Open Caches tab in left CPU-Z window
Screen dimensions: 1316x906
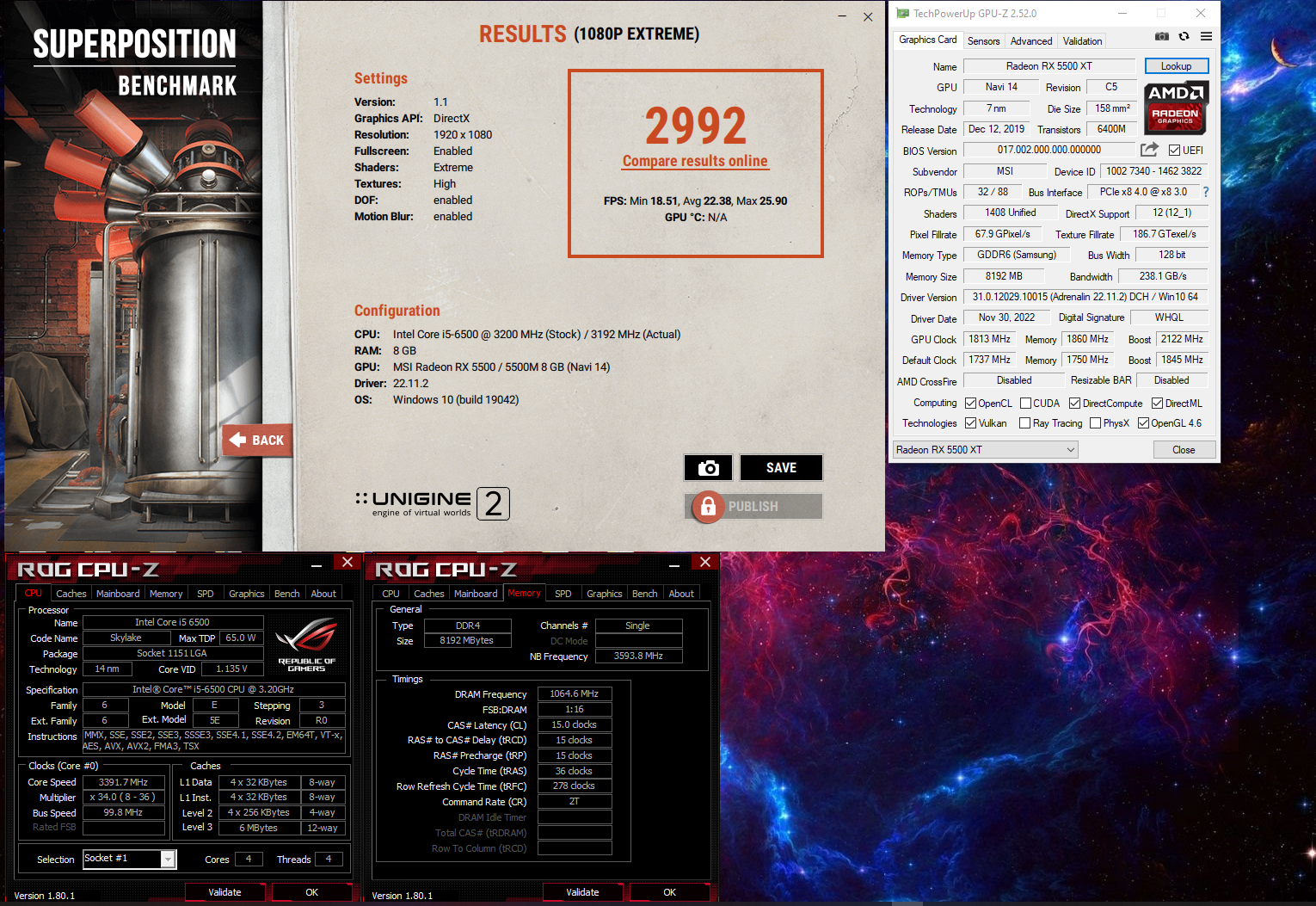coord(71,594)
